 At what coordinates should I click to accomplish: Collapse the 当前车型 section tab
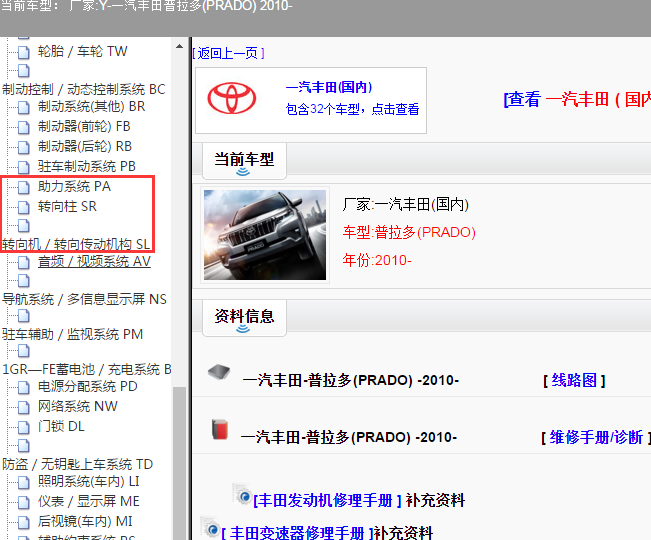(244, 161)
